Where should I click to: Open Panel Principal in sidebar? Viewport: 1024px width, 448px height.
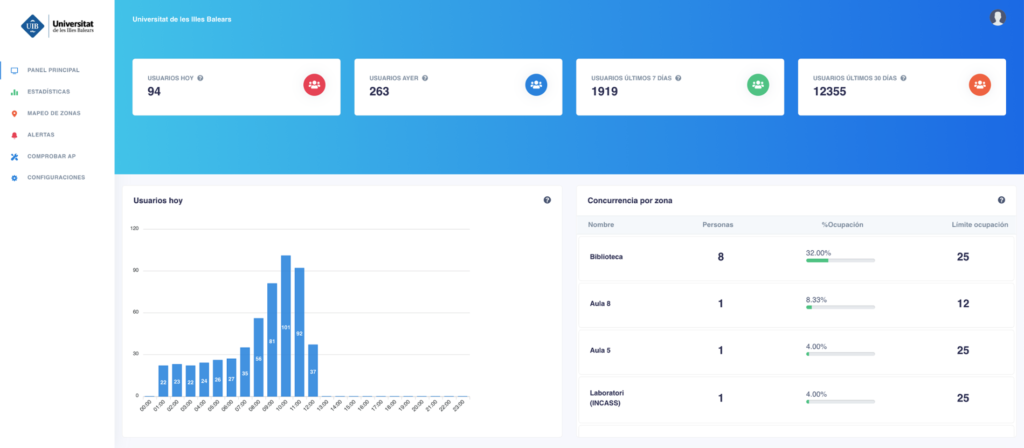[53, 70]
